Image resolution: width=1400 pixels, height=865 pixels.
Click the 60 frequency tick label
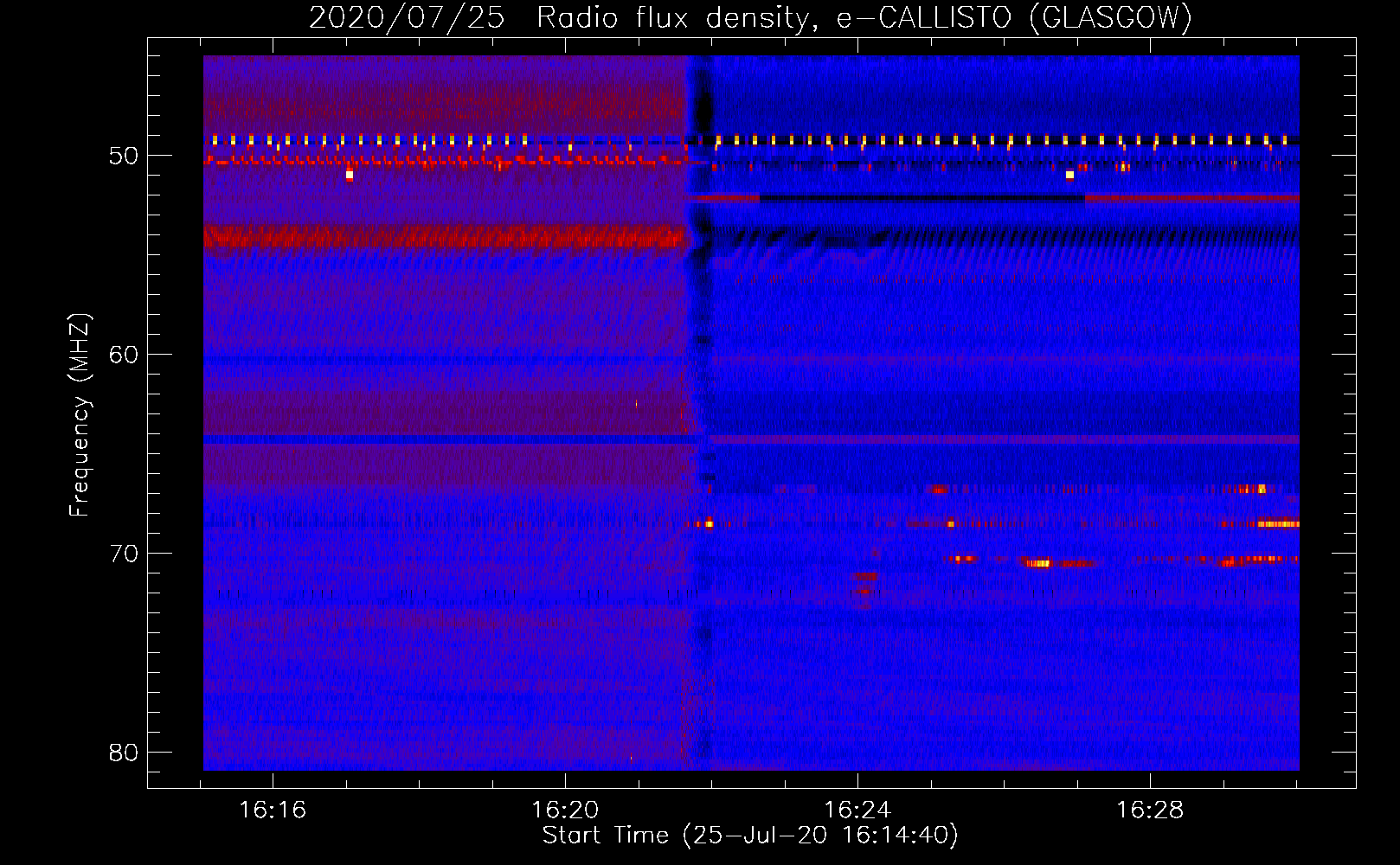[124, 355]
